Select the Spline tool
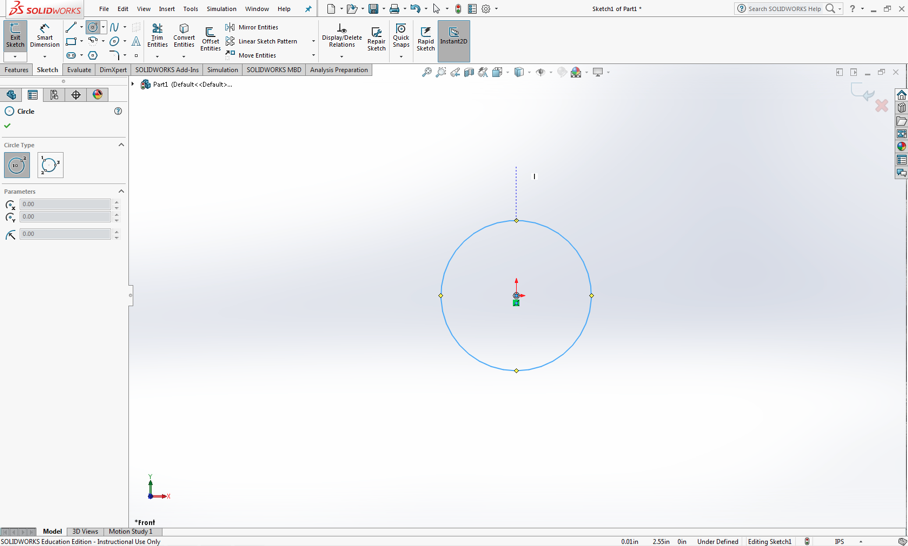908x546 pixels. [x=114, y=27]
